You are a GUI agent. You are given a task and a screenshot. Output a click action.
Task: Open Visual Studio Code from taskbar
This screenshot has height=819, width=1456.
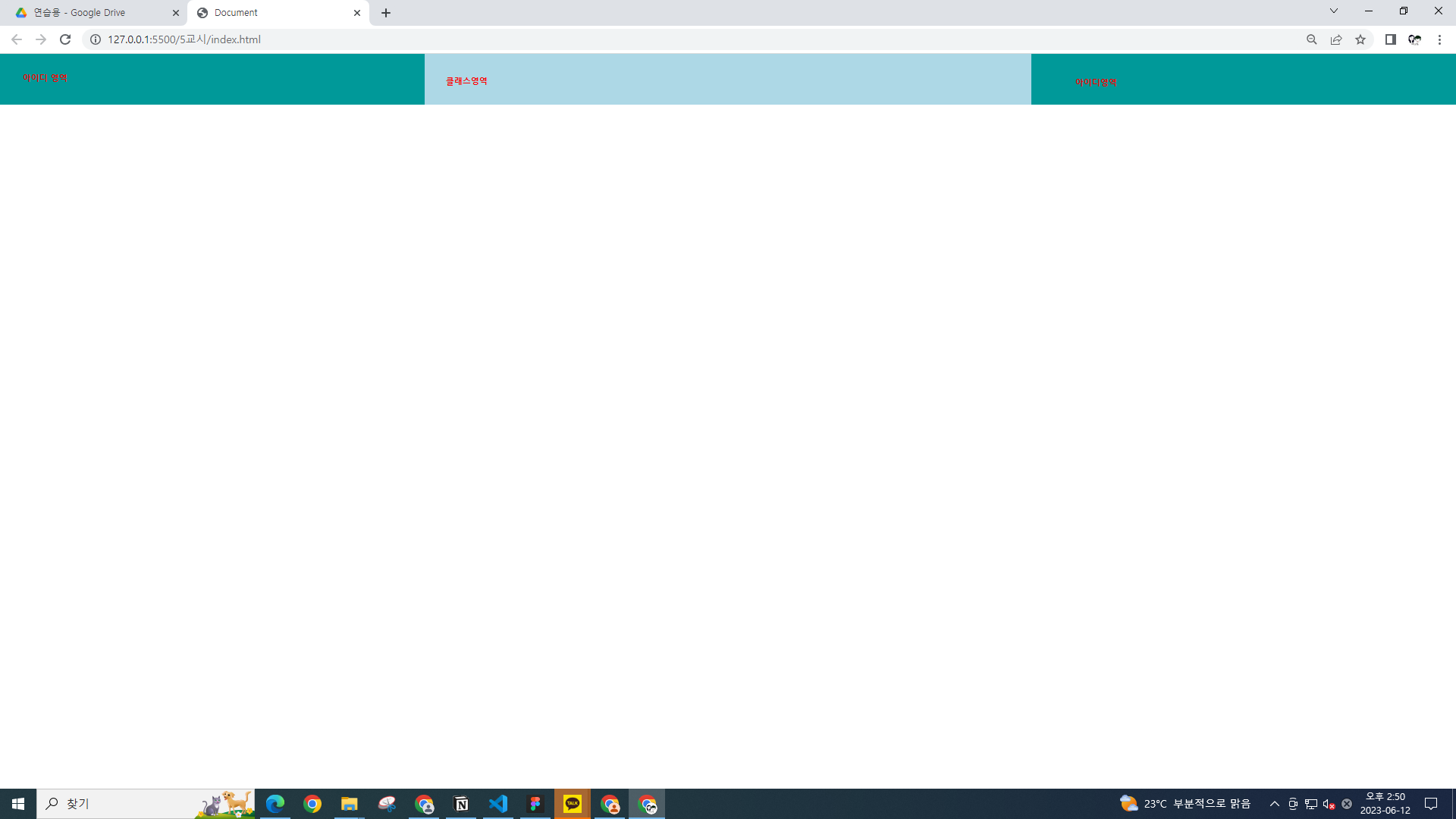[x=498, y=804]
